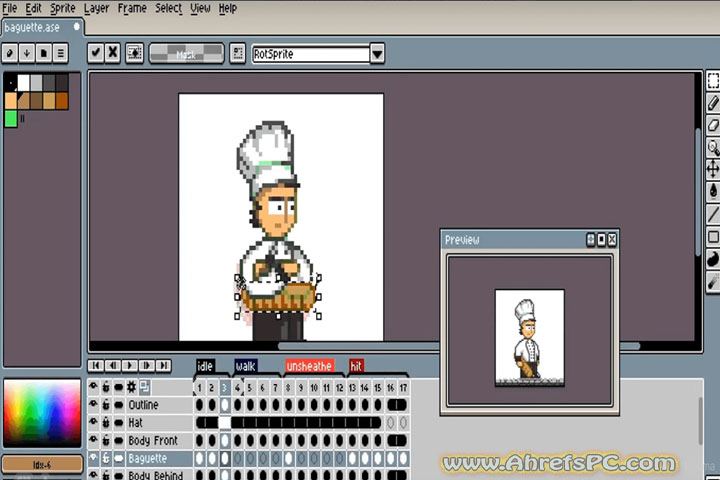The width and height of the screenshot is (720, 480).
Task: Go to previous frame
Action: pos(113,366)
